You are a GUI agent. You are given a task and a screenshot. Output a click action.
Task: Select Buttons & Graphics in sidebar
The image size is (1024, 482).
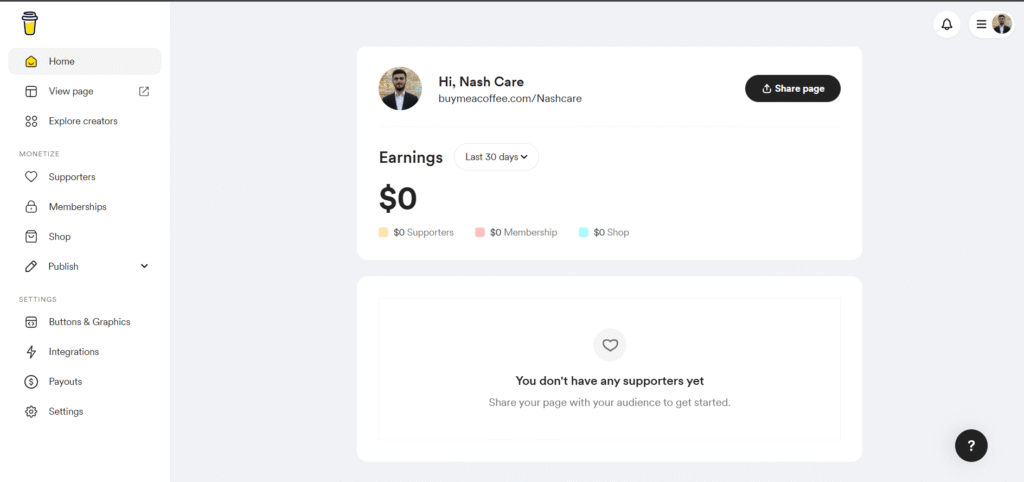click(89, 322)
